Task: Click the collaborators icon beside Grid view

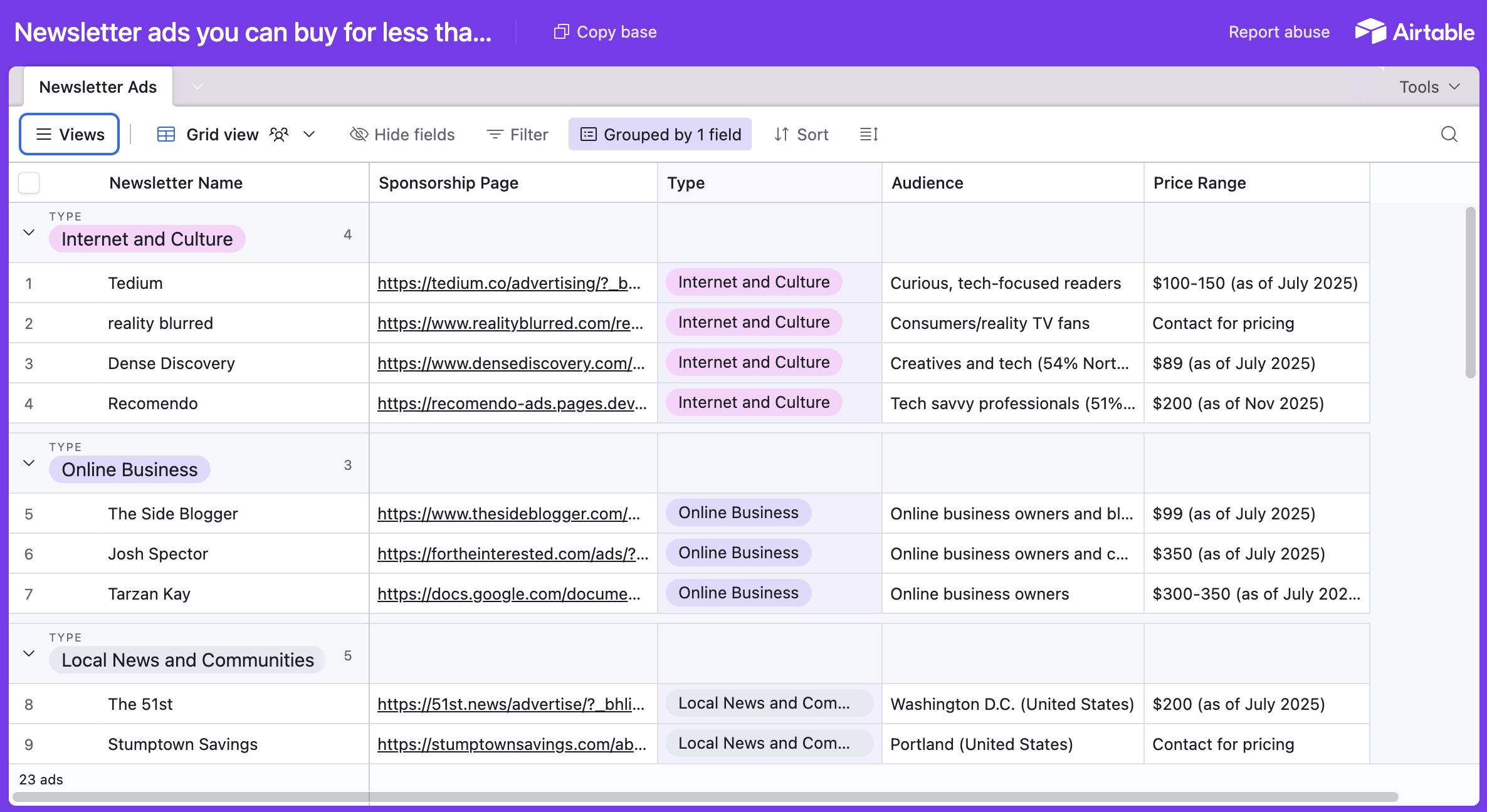Action: (279, 134)
